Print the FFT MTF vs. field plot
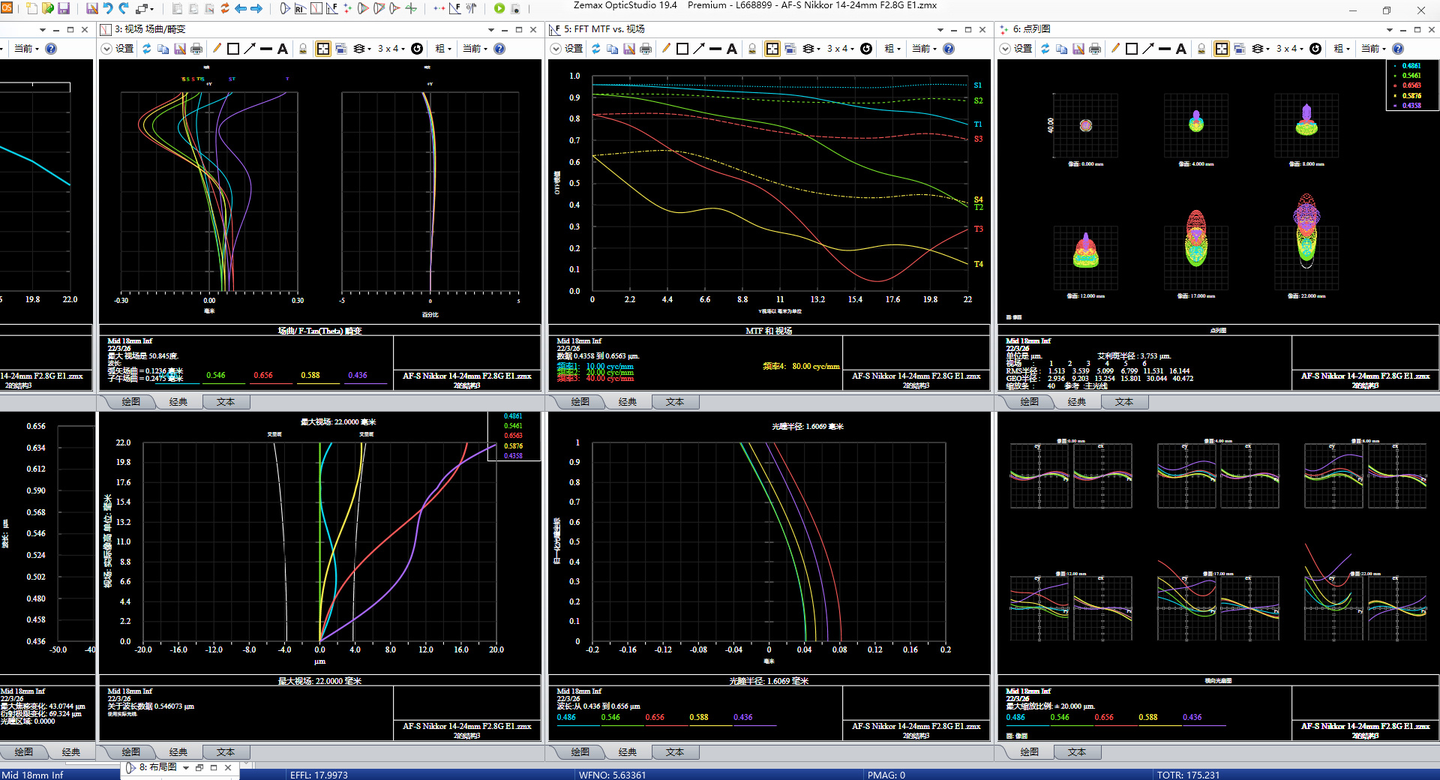 646,49
